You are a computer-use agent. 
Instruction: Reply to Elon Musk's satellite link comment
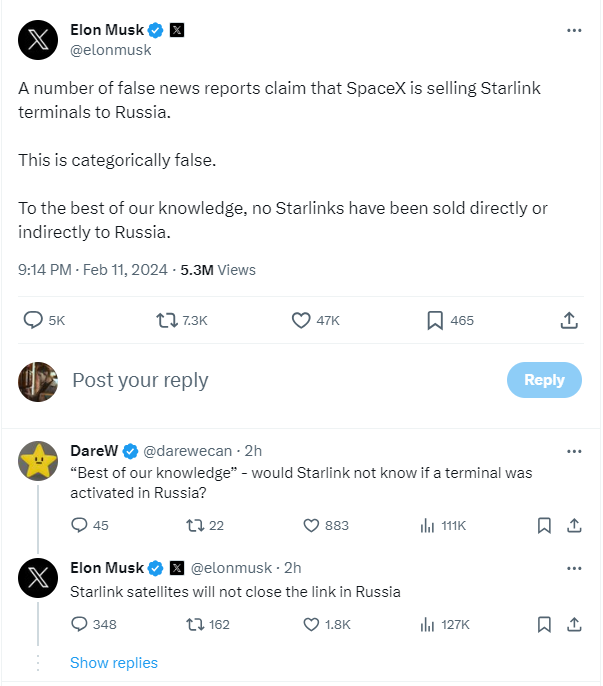click(80, 624)
